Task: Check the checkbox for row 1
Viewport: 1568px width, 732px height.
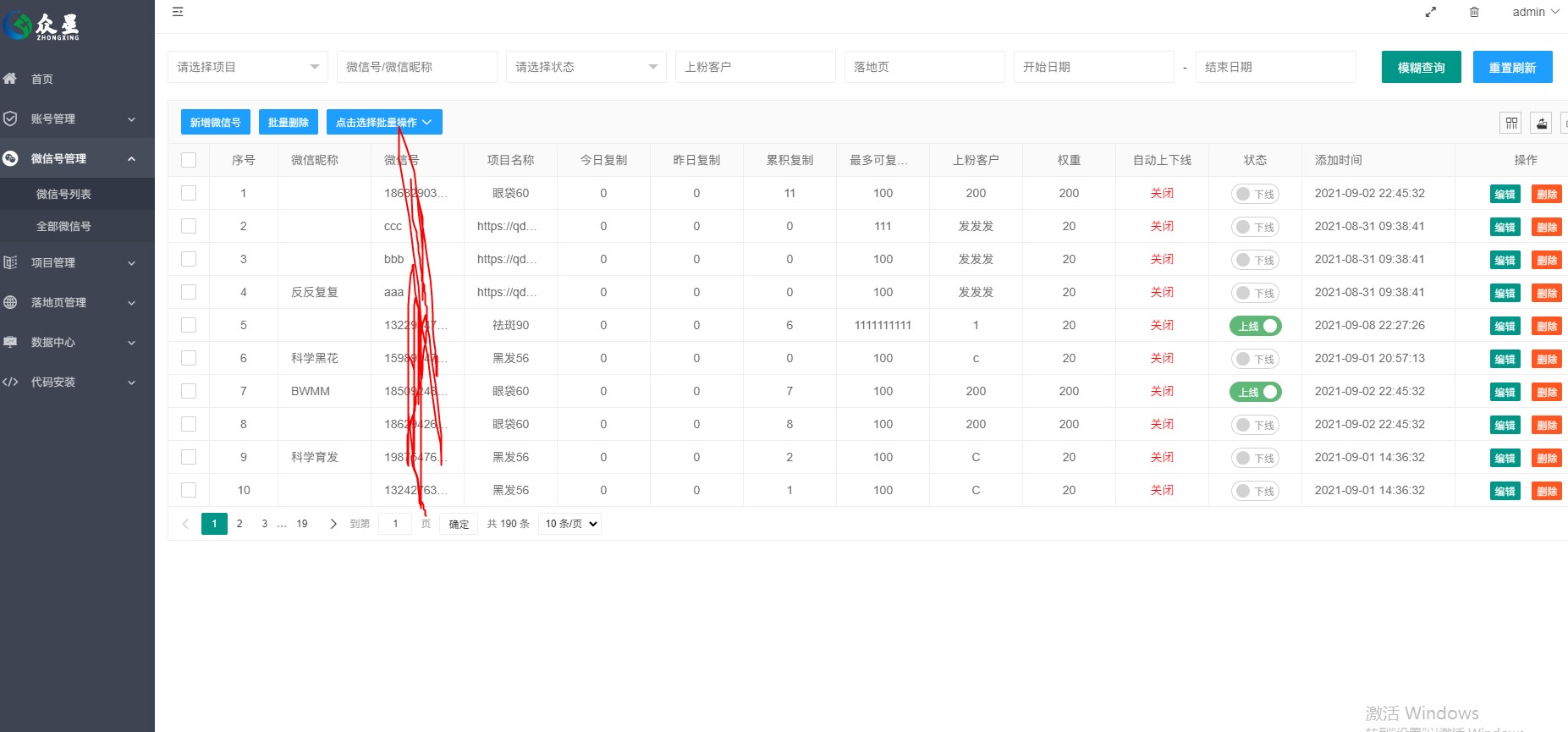Action: [189, 193]
